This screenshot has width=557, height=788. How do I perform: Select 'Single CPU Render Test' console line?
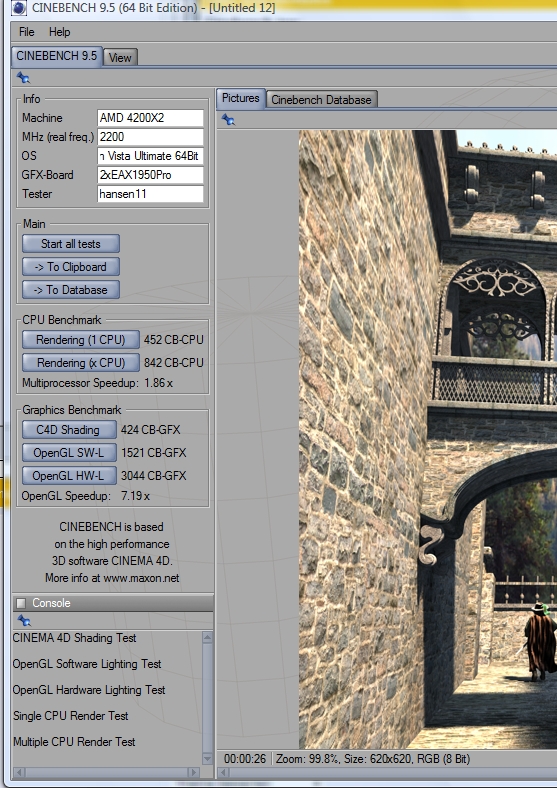tap(70, 716)
